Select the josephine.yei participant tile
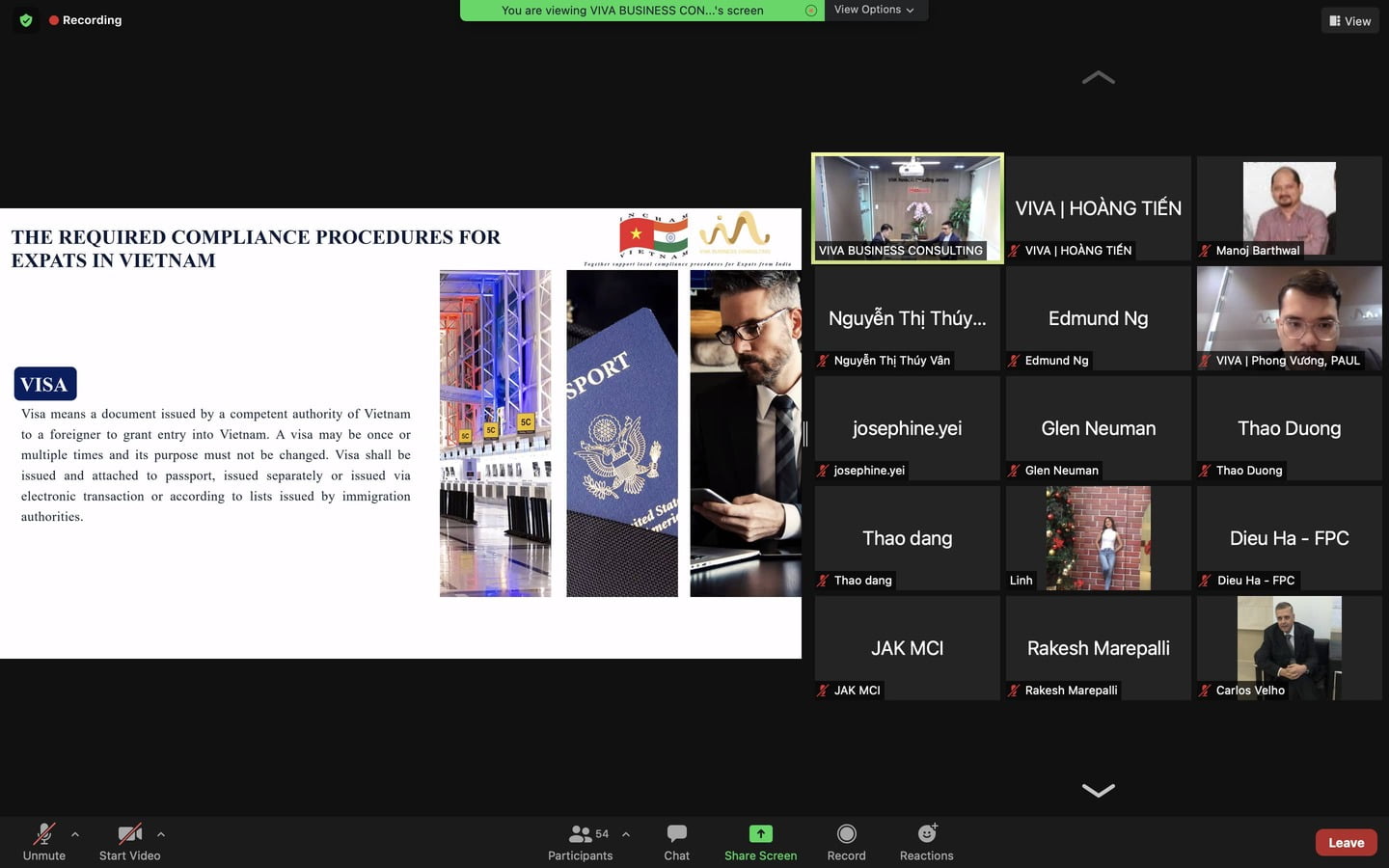Screen dimensions: 1389x868 coord(908,428)
